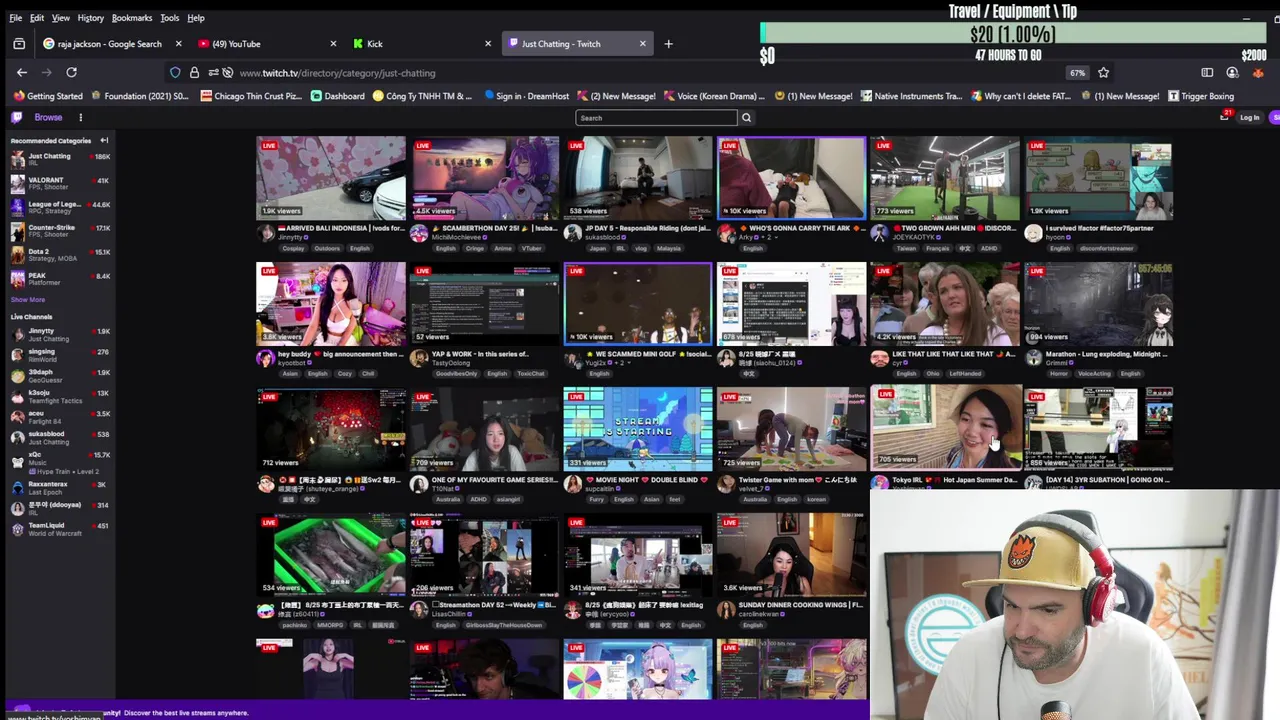Open singsing live channel in sidebar

(x=60, y=355)
